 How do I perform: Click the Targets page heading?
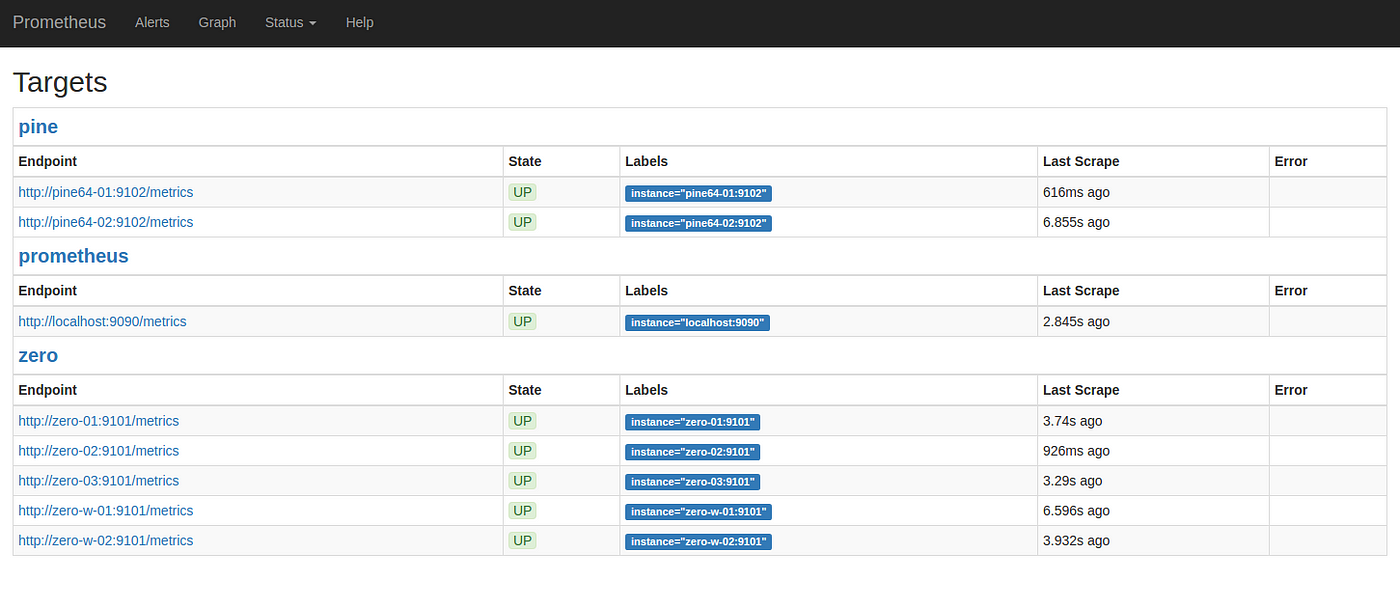(60, 82)
